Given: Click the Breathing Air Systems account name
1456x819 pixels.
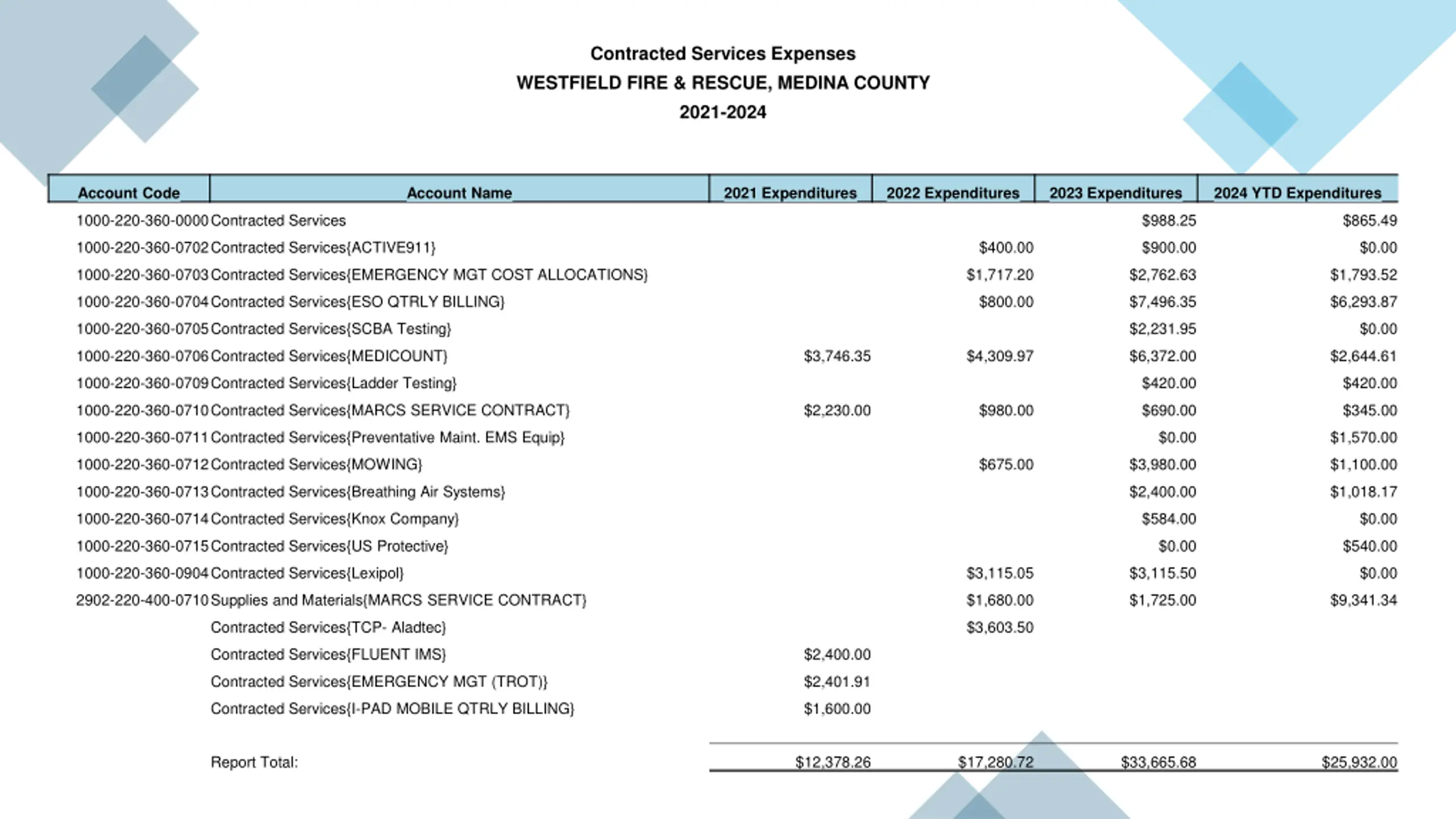Looking at the screenshot, I should [x=358, y=492].
